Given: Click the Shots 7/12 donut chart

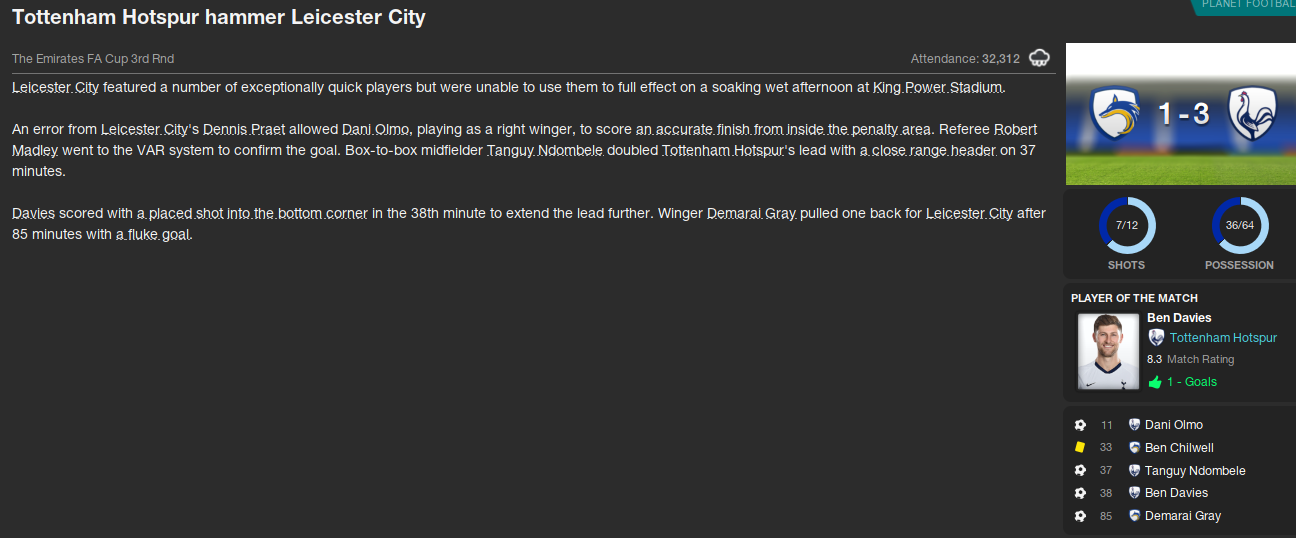Looking at the screenshot, I should [x=1127, y=226].
